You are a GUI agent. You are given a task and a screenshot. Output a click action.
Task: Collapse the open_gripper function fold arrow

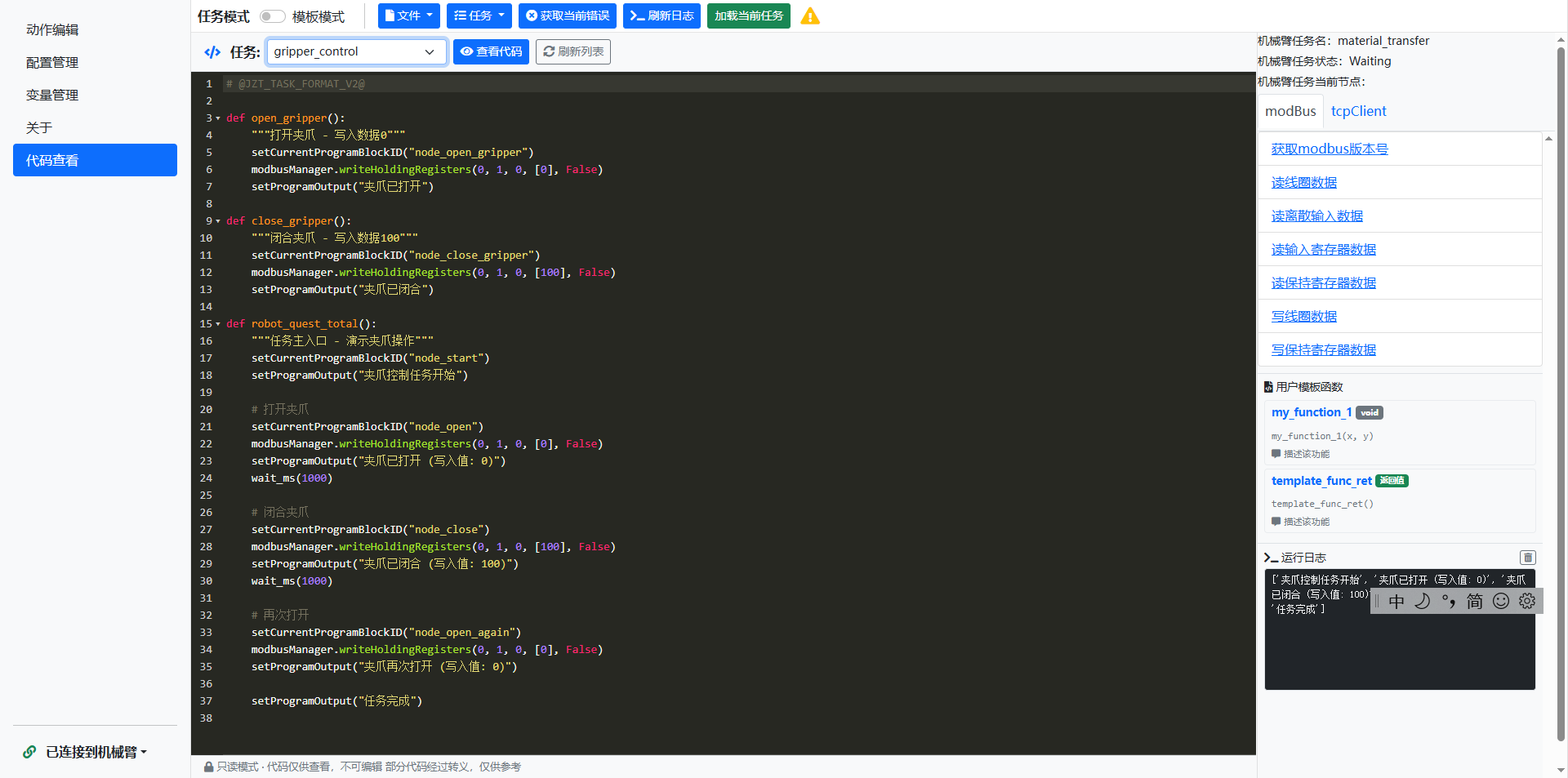pos(218,118)
